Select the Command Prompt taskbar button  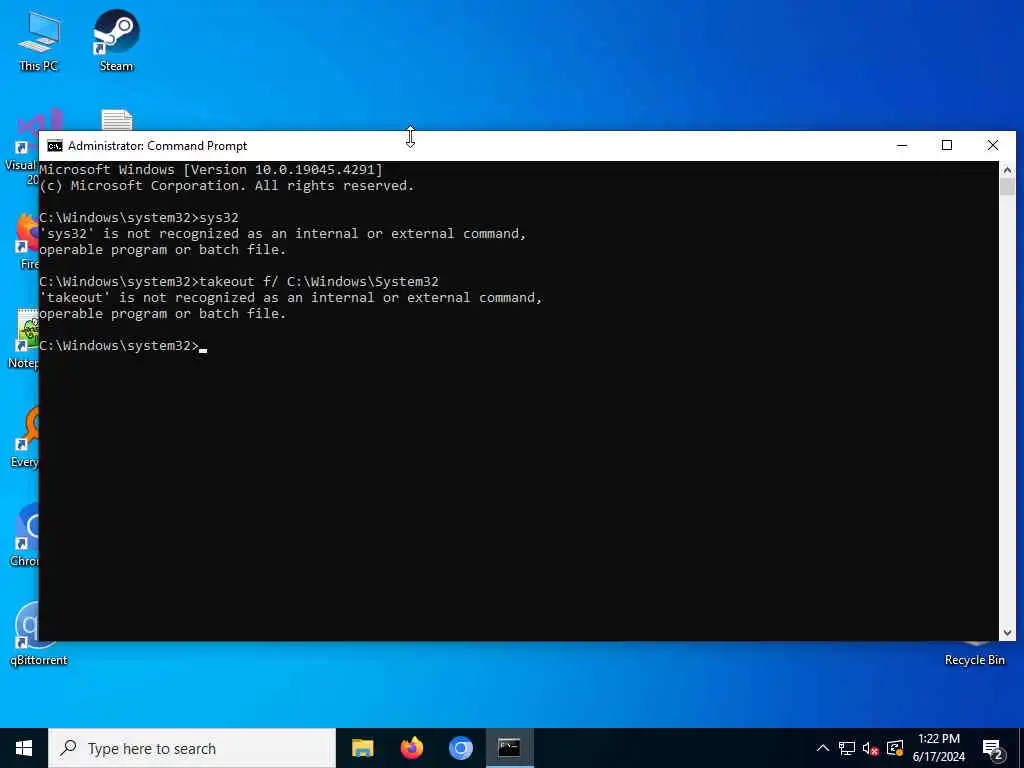[x=509, y=748]
